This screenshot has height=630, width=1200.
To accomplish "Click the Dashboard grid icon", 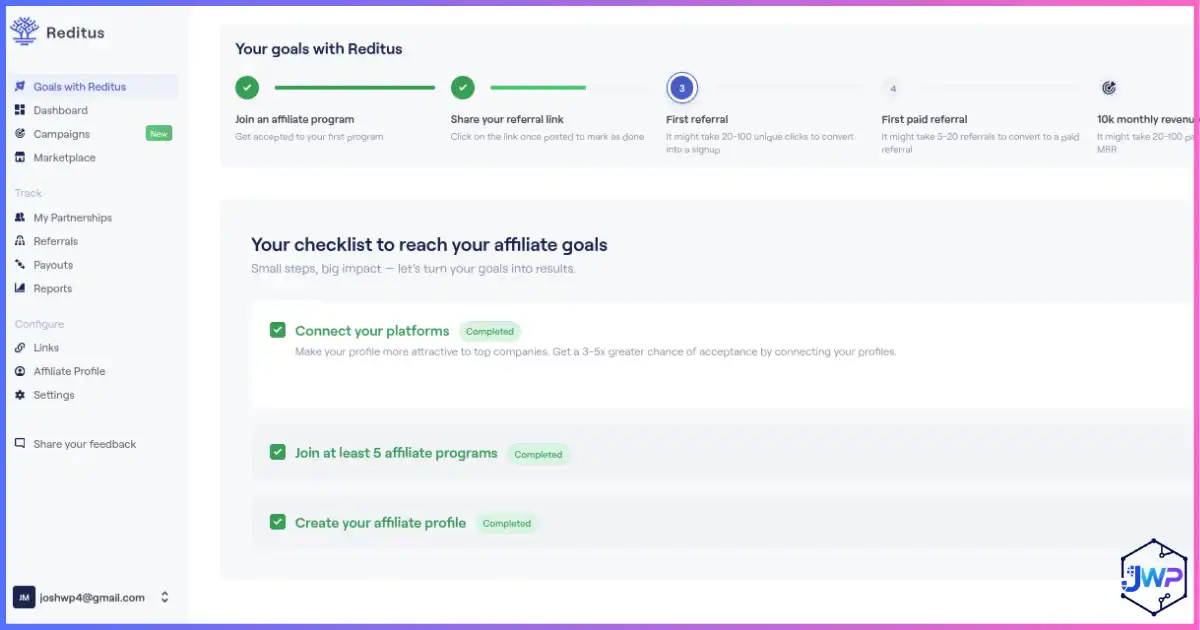I will 20,110.
